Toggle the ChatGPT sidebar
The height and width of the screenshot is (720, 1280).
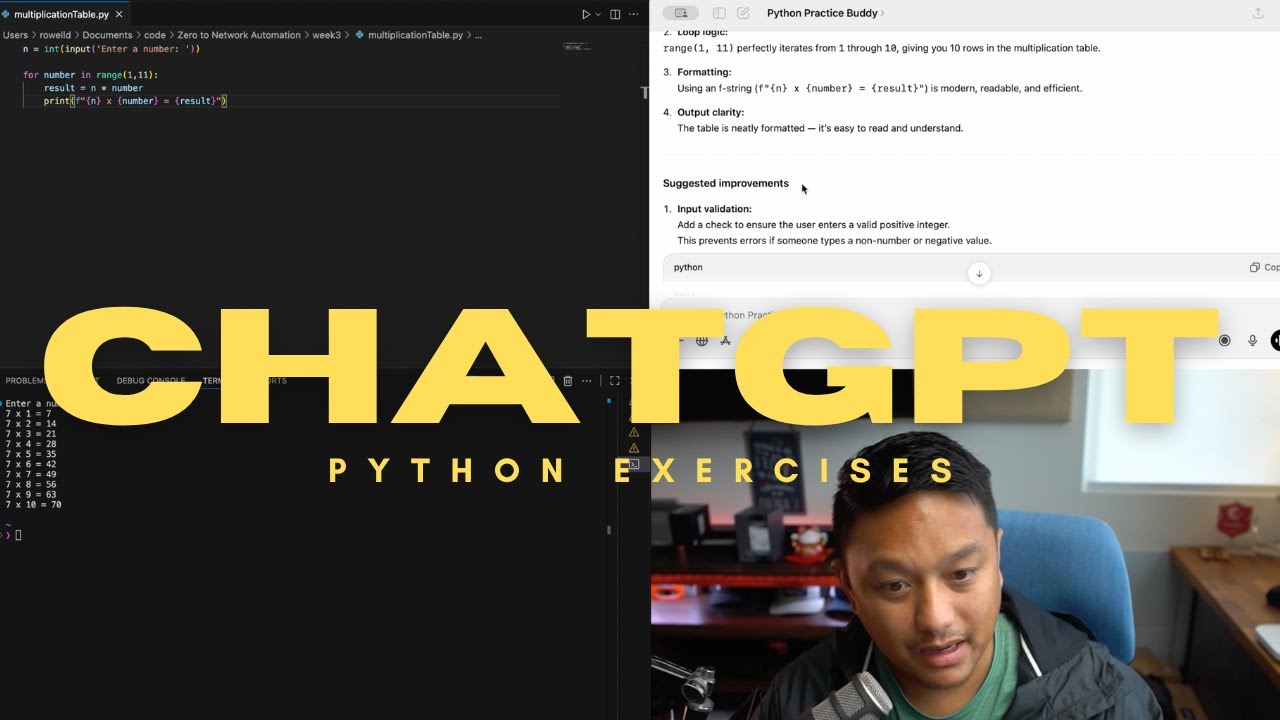click(719, 13)
